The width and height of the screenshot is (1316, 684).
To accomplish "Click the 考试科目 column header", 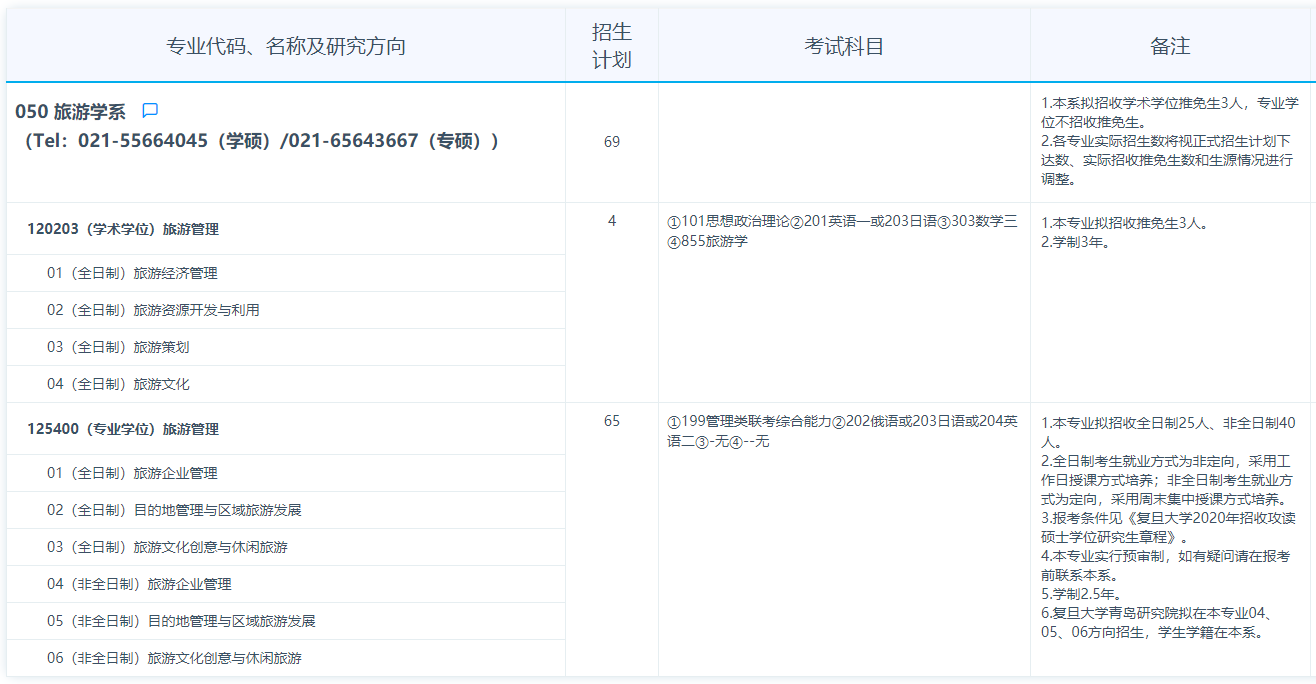I will coord(844,46).
